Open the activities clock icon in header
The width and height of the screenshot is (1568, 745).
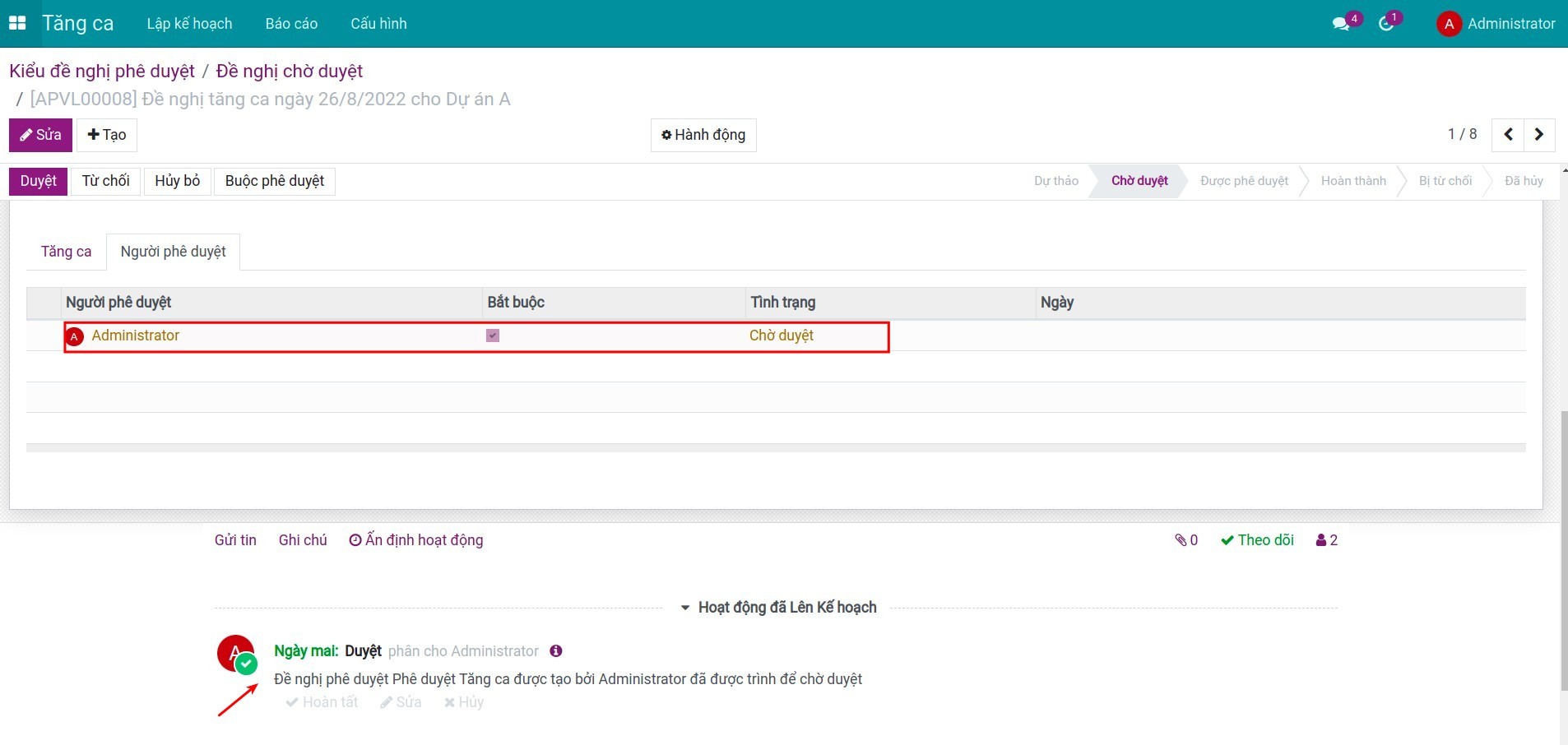pos(1386,23)
